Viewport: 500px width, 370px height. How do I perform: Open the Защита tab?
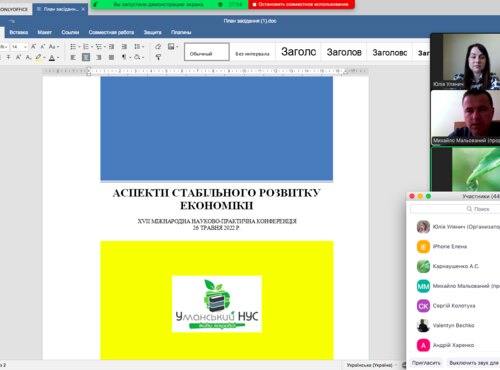coord(152,32)
